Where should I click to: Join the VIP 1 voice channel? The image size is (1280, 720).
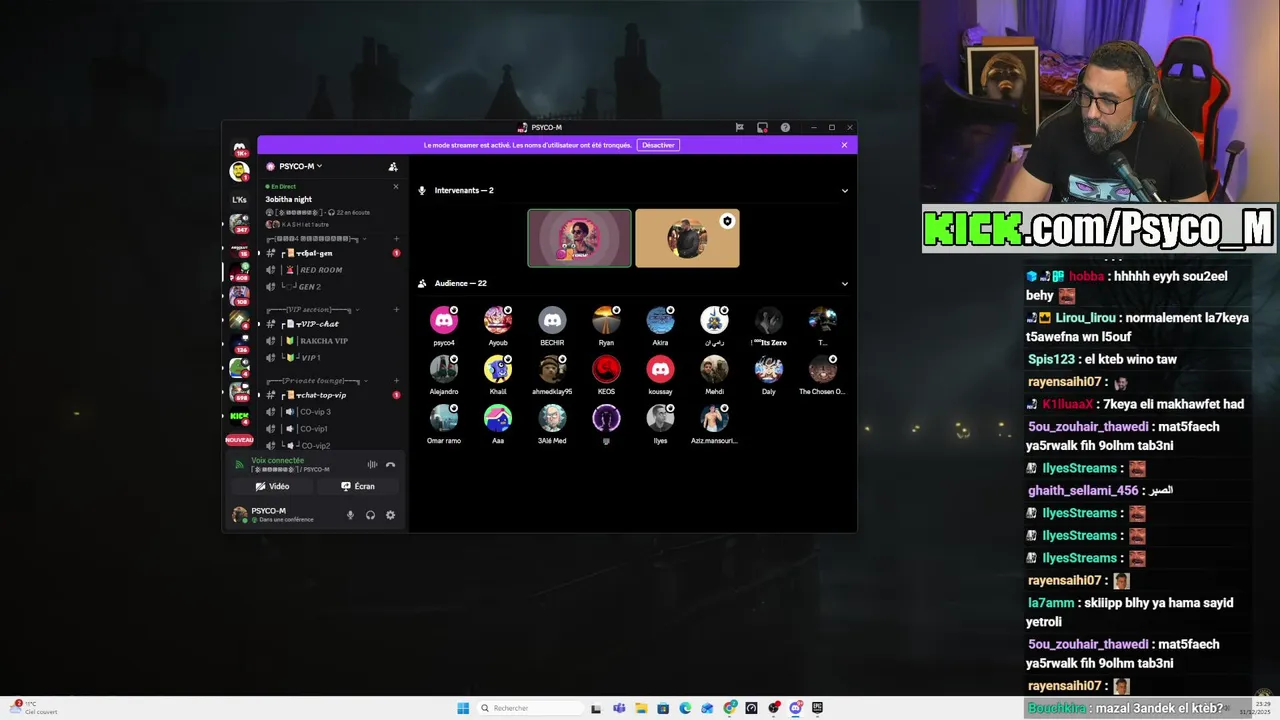pos(332,358)
